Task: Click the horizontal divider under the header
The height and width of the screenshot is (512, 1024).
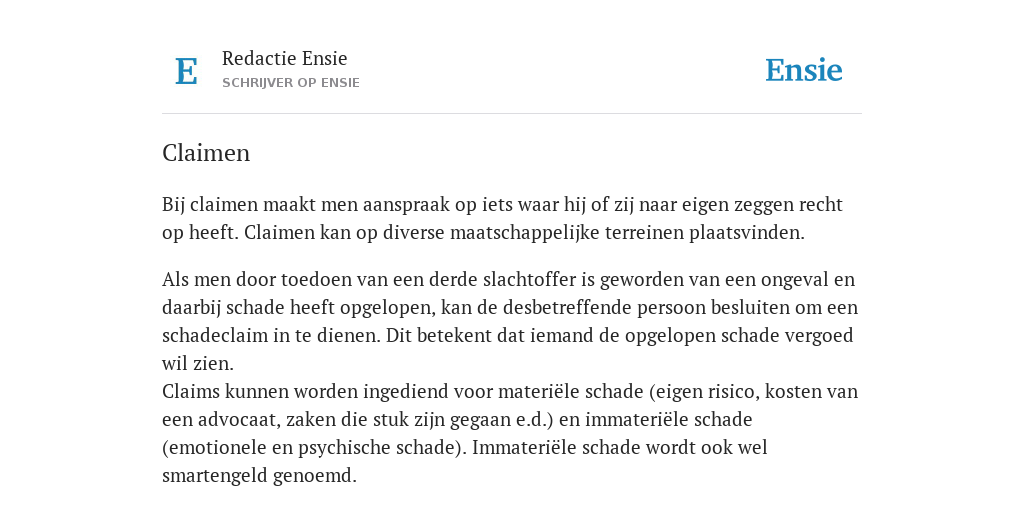Action: point(512,114)
